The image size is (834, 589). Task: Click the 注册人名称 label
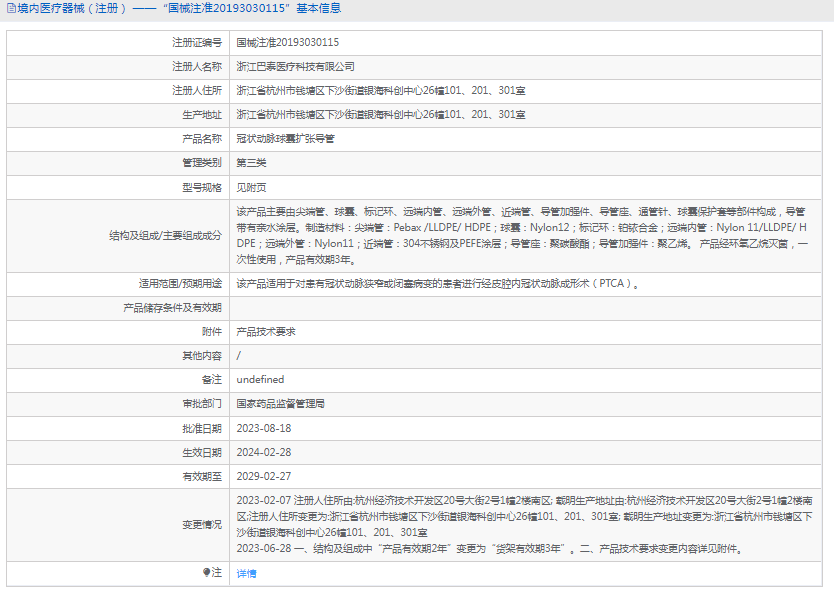(x=197, y=67)
